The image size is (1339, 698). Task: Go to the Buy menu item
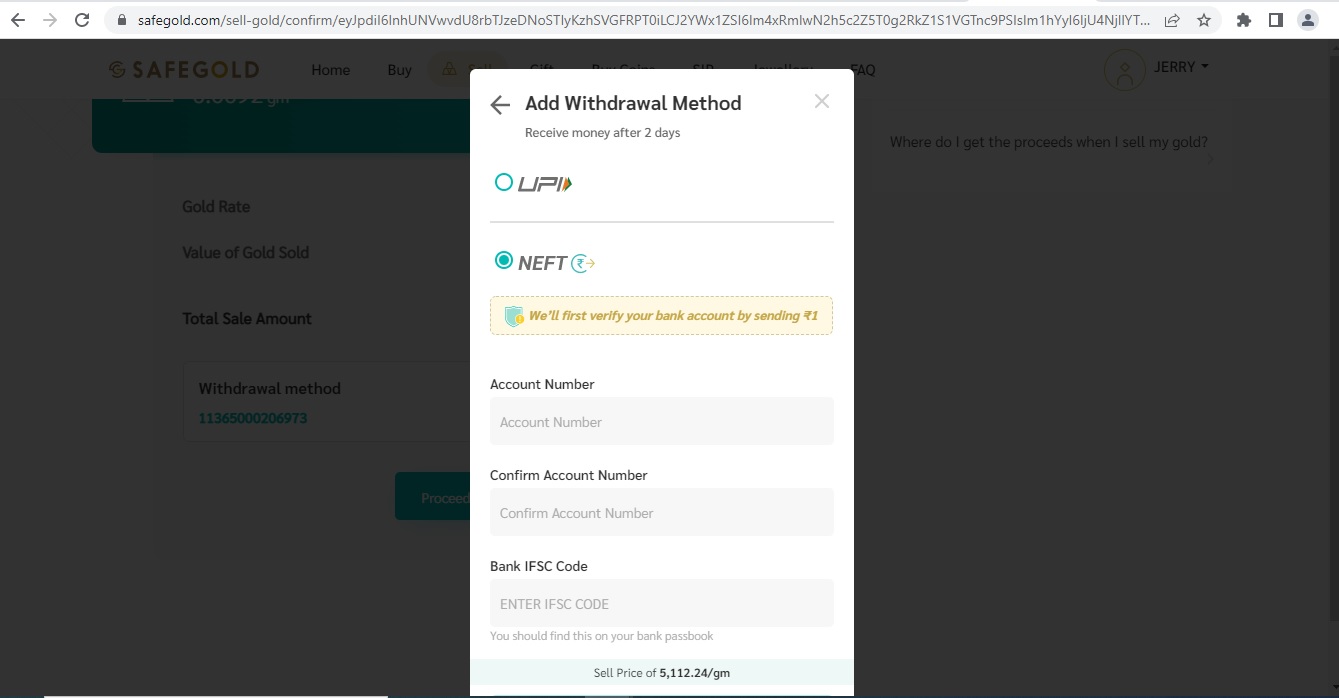(x=399, y=70)
